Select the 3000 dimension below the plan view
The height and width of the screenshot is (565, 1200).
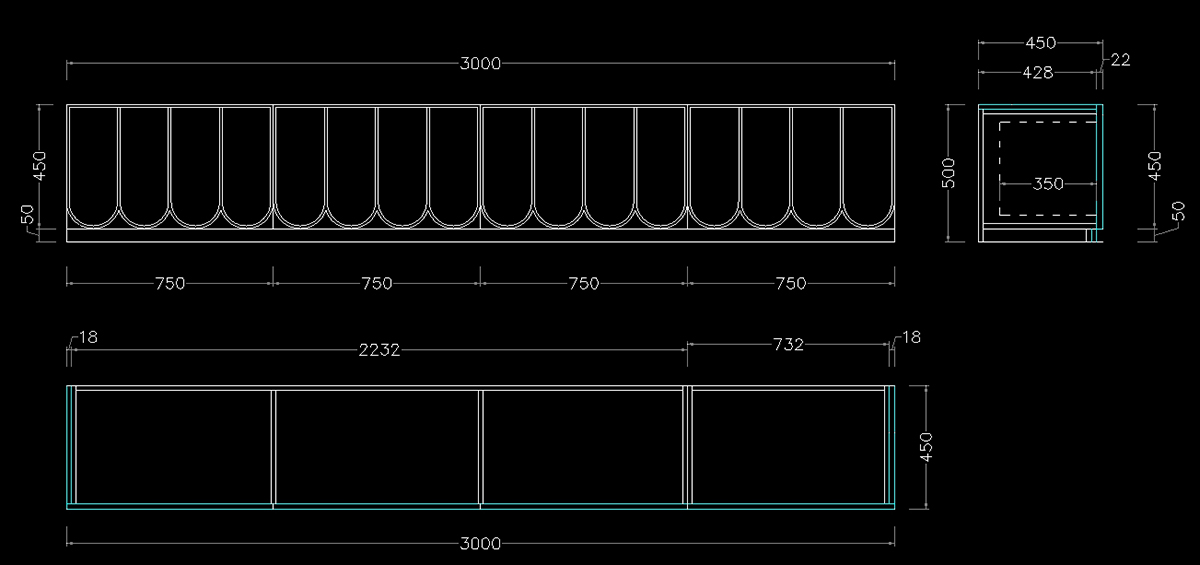[x=480, y=544]
